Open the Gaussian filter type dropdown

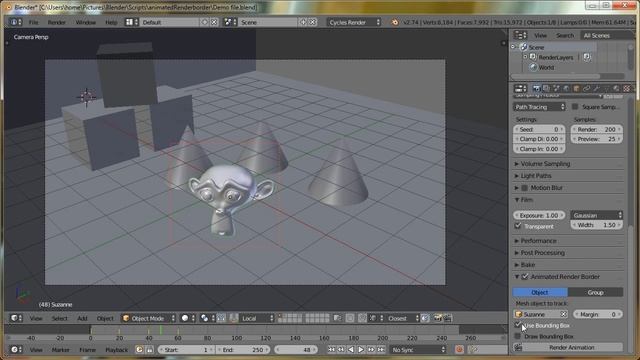[596, 215]
